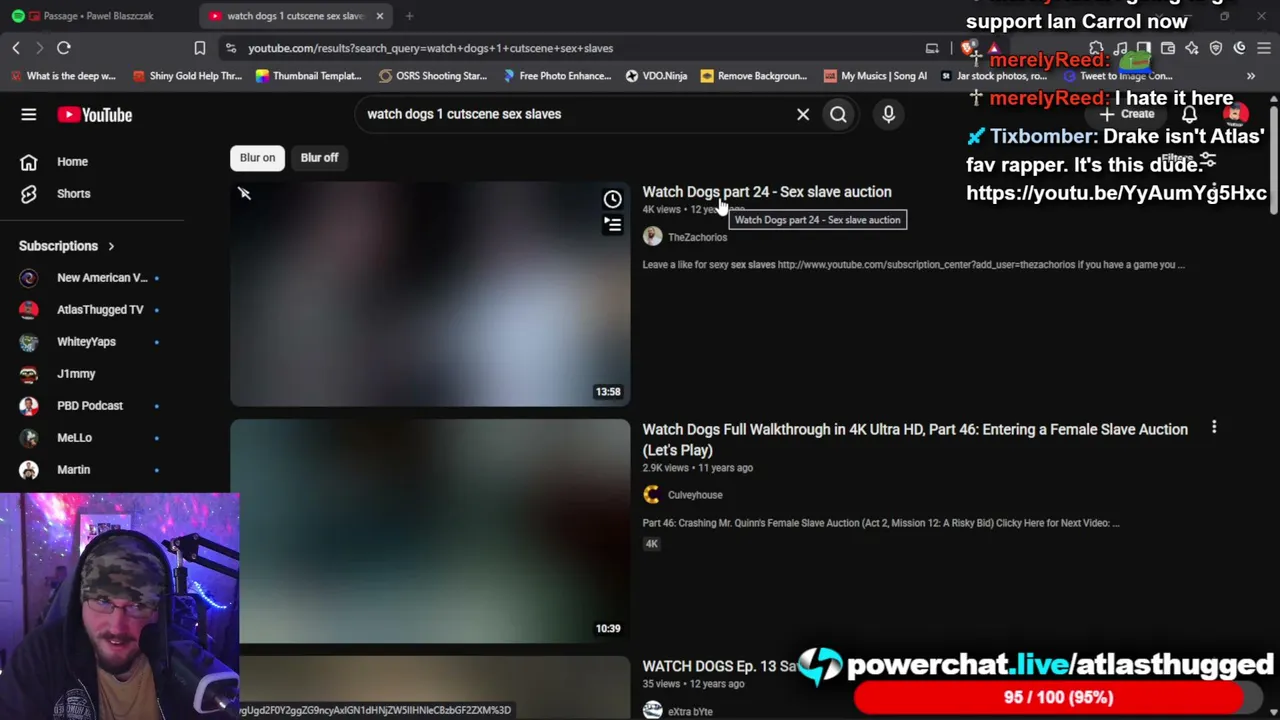1280x720 pixels.
Task: Open the Part 24 video title link
Action: point(767,192)
